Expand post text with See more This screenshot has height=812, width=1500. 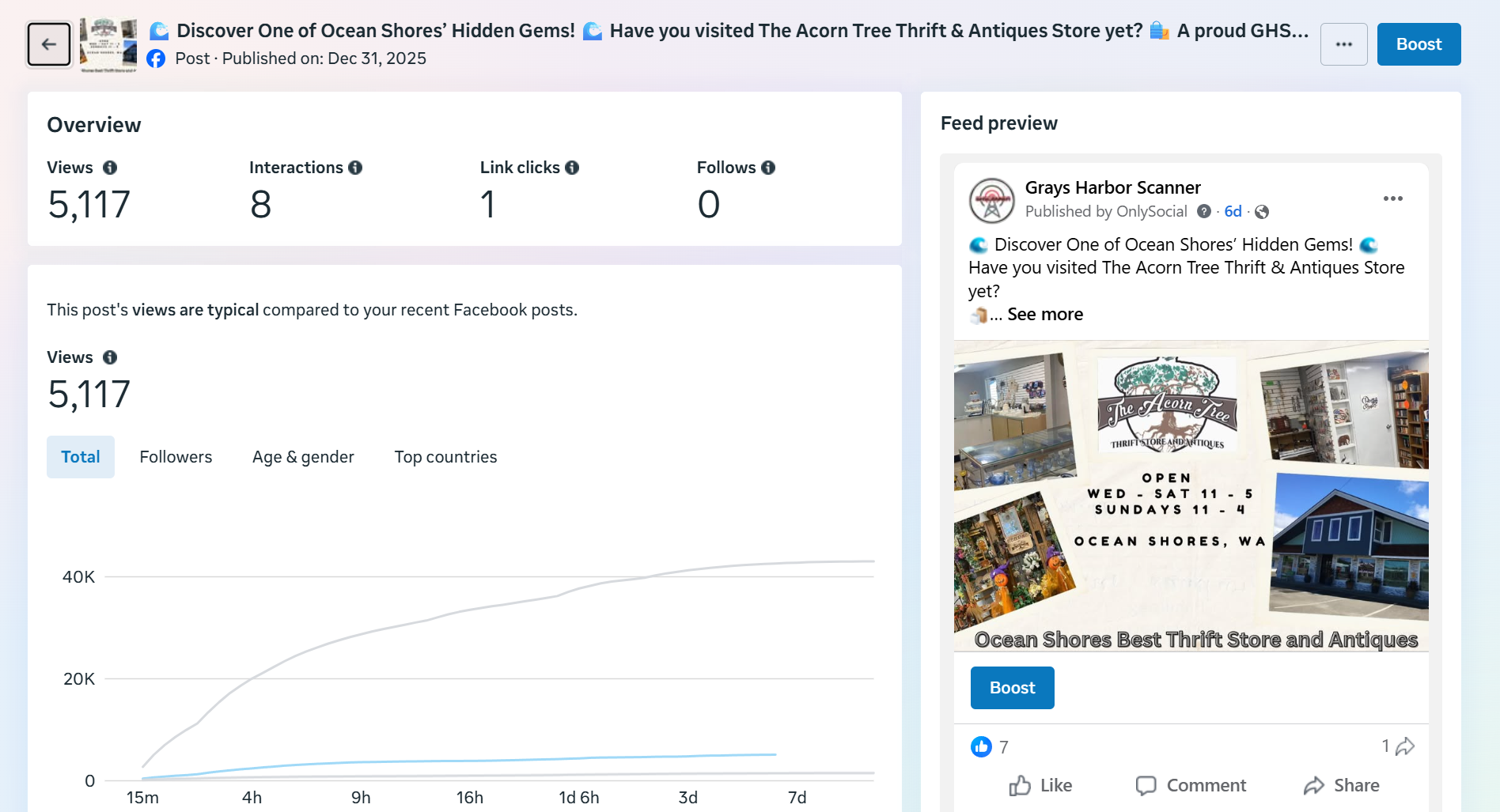[x=1045, y=315]
